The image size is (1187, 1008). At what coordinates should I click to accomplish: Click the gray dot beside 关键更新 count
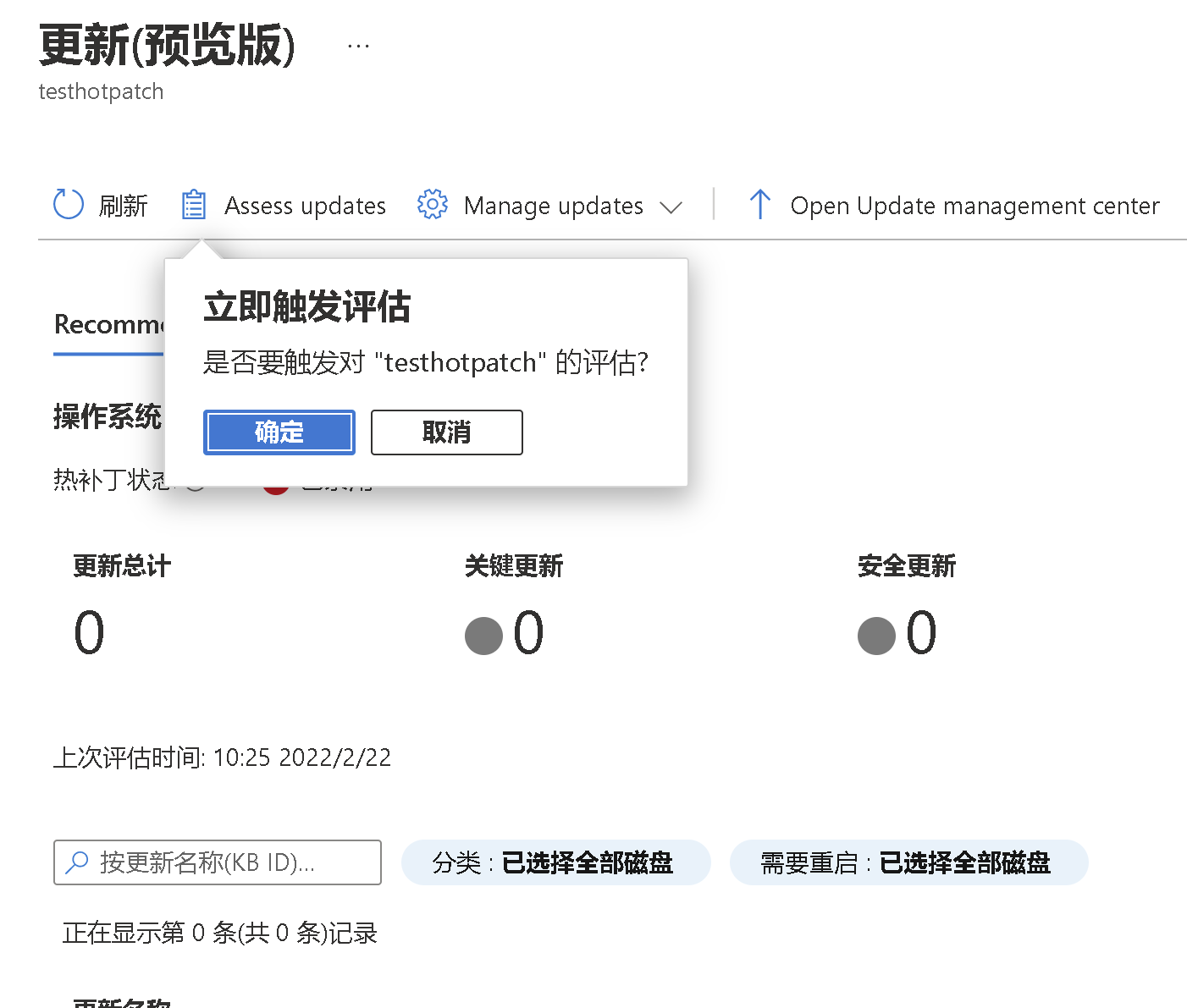(483, 636)
